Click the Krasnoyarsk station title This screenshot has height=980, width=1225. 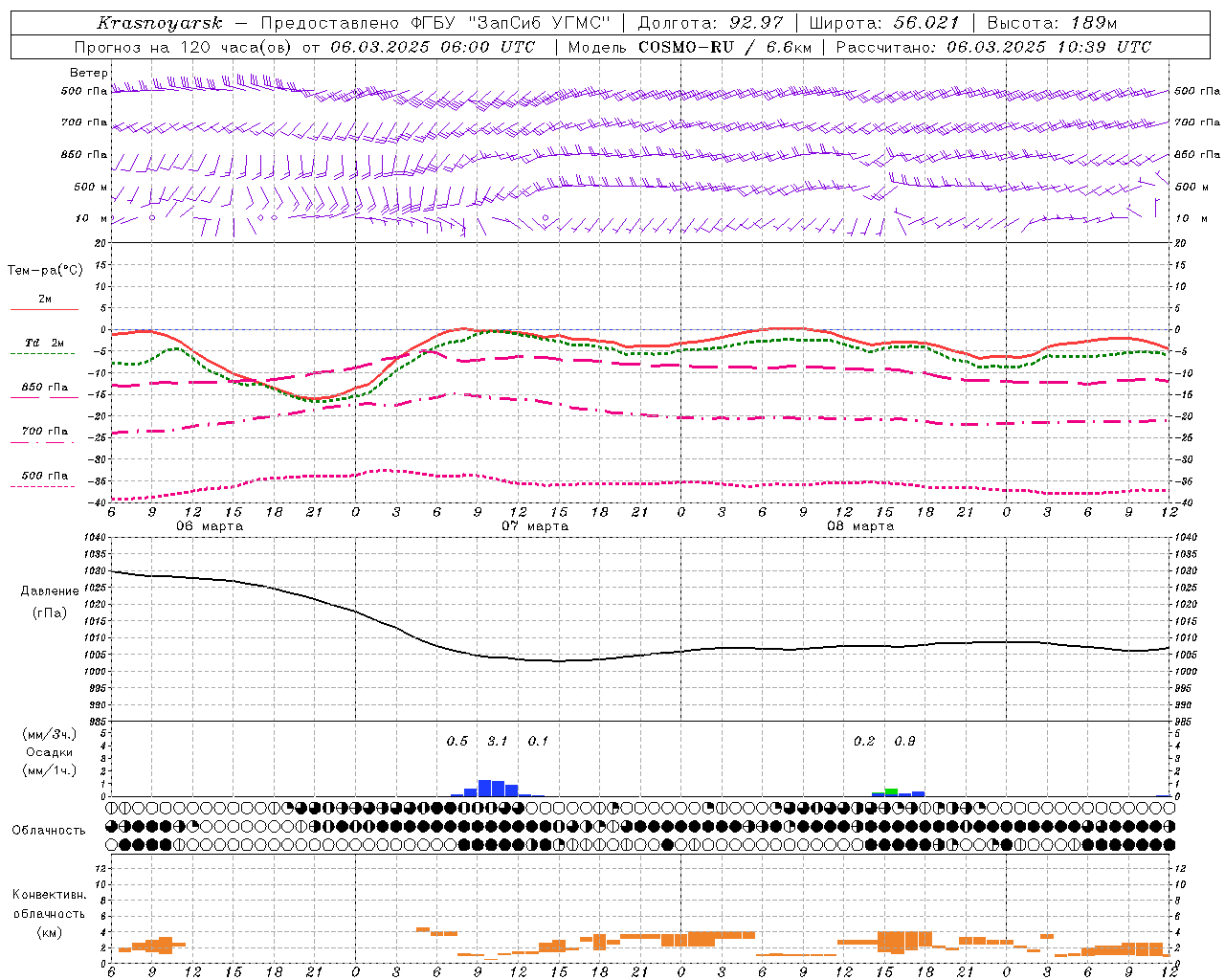[x=160, y=23]
